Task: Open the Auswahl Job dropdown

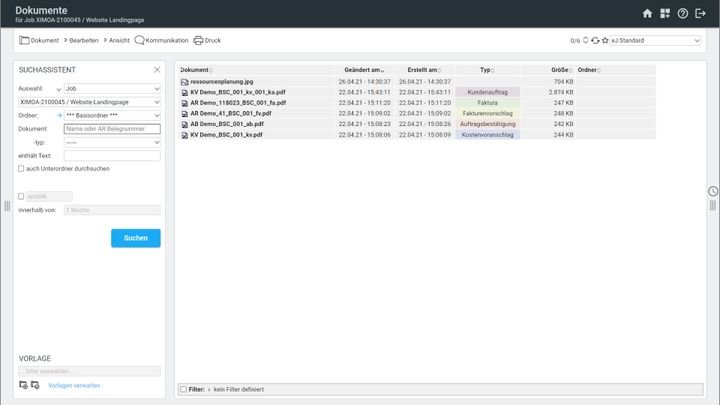Action: (112, 89)
